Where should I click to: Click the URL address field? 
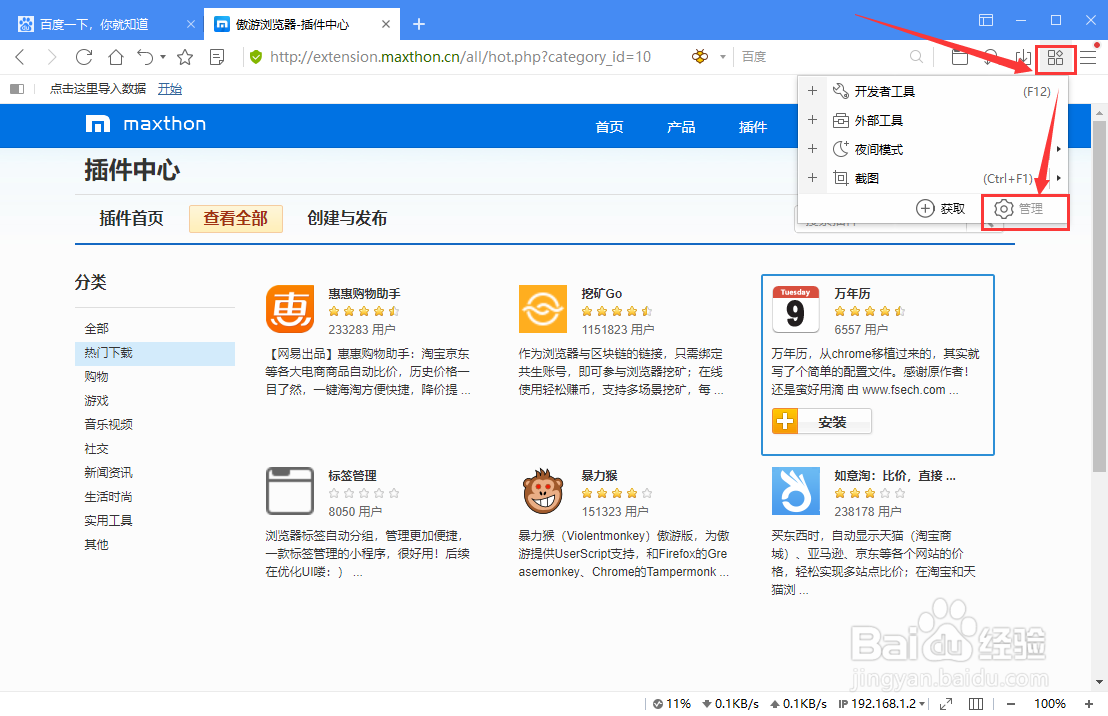[x=461, y=57]
